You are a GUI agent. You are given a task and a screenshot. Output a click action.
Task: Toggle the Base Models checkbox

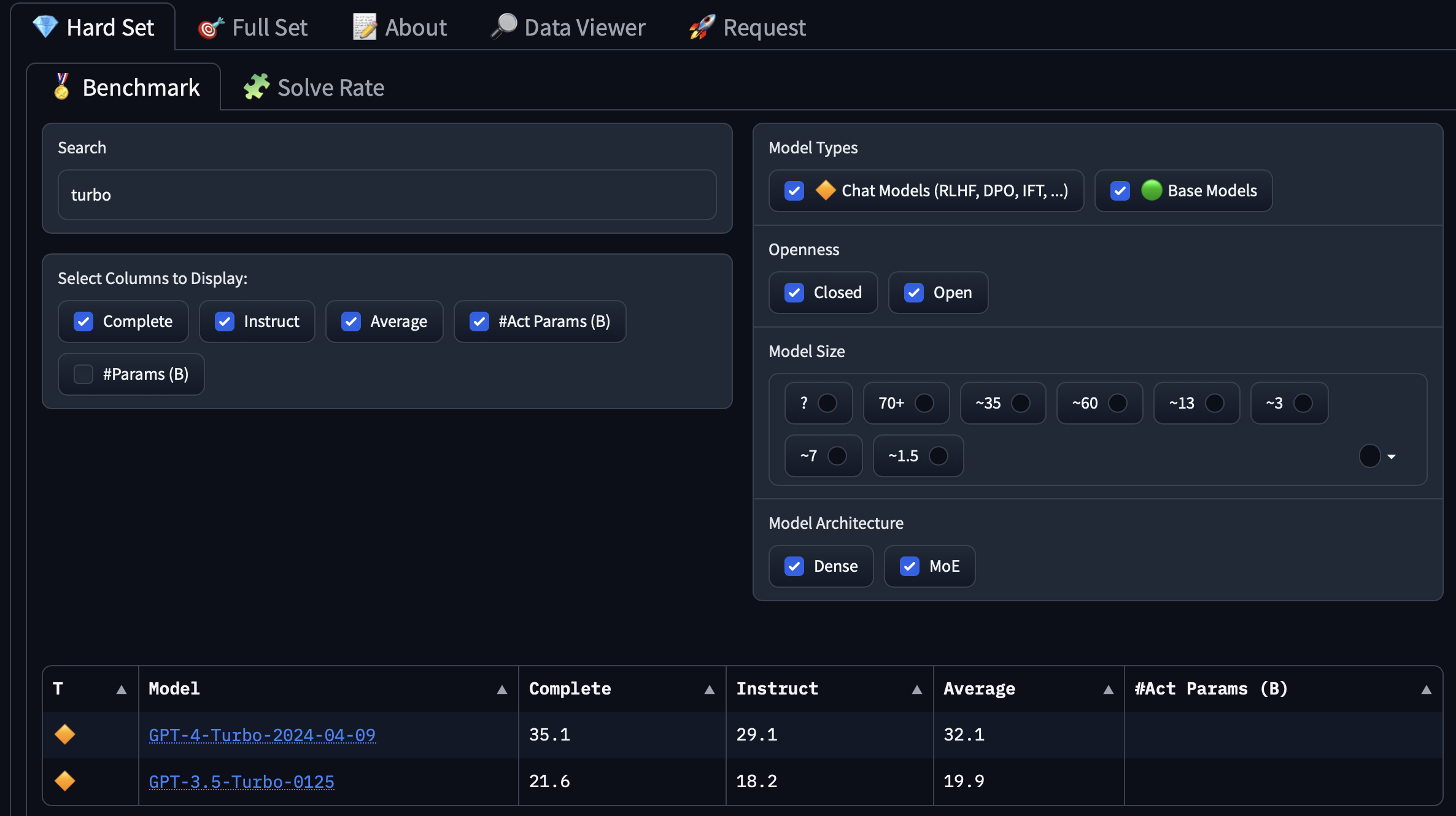coord(1120,191)
